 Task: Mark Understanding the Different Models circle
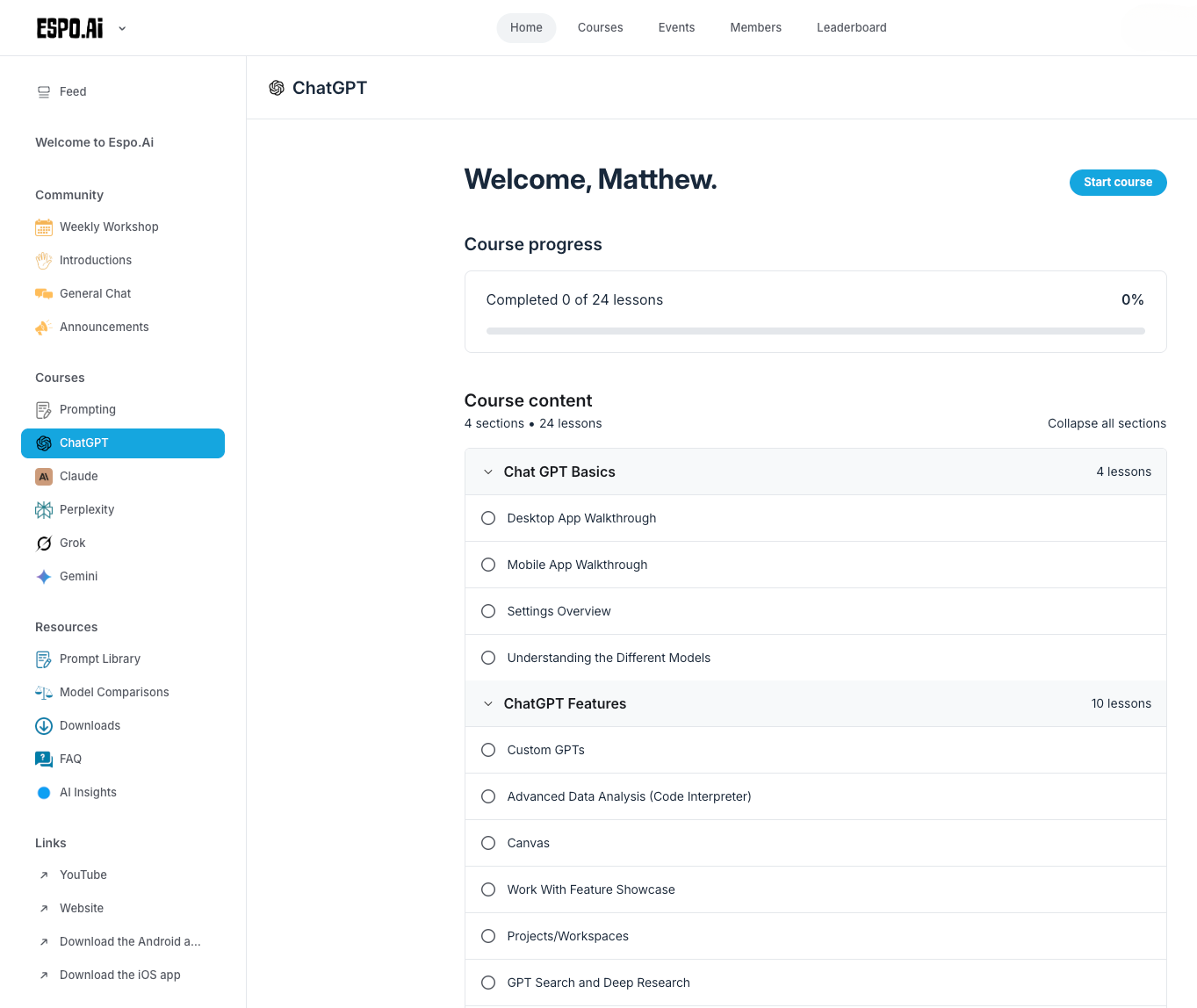tap(488, 658)
